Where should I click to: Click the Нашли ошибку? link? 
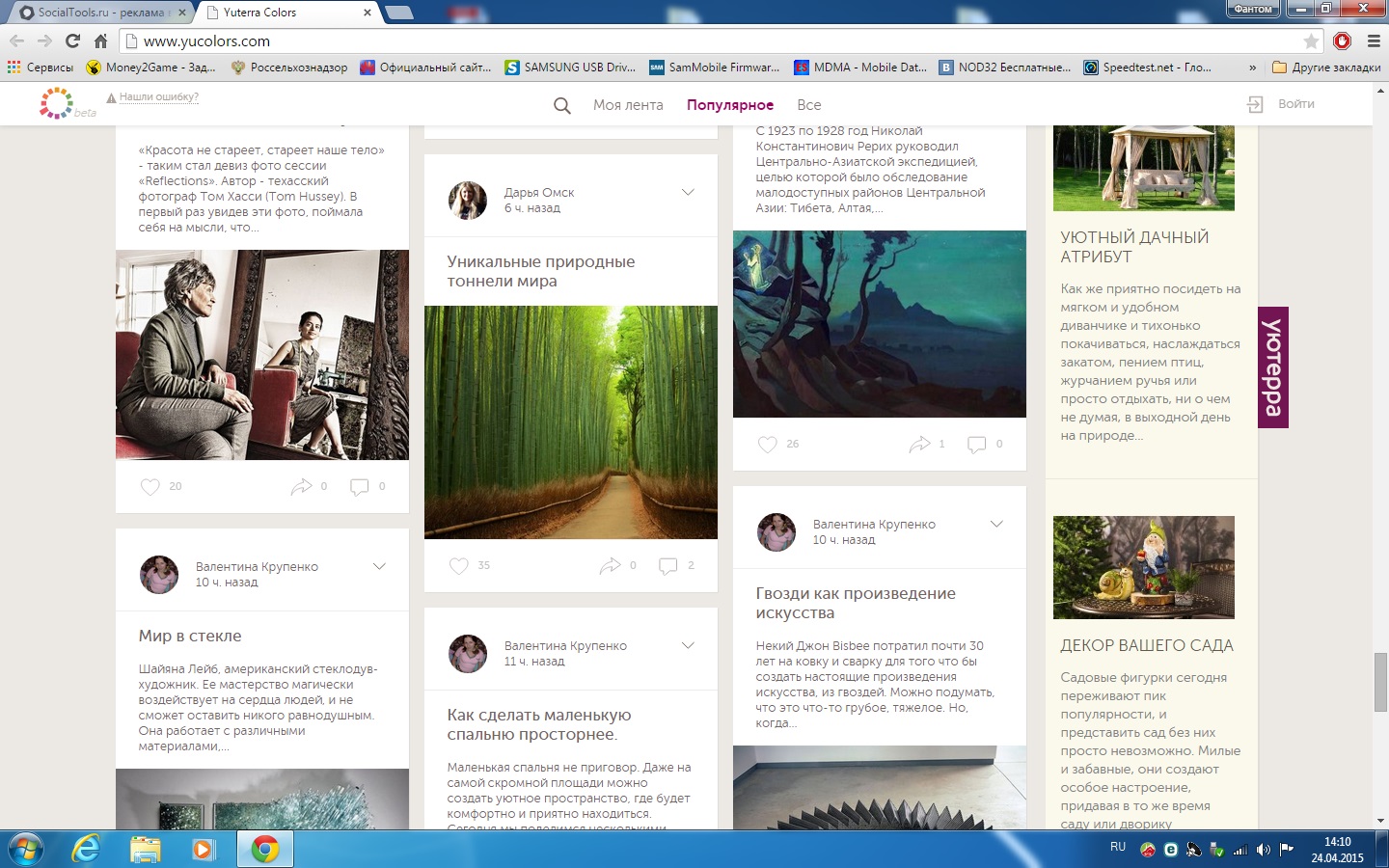click(158, 97)
